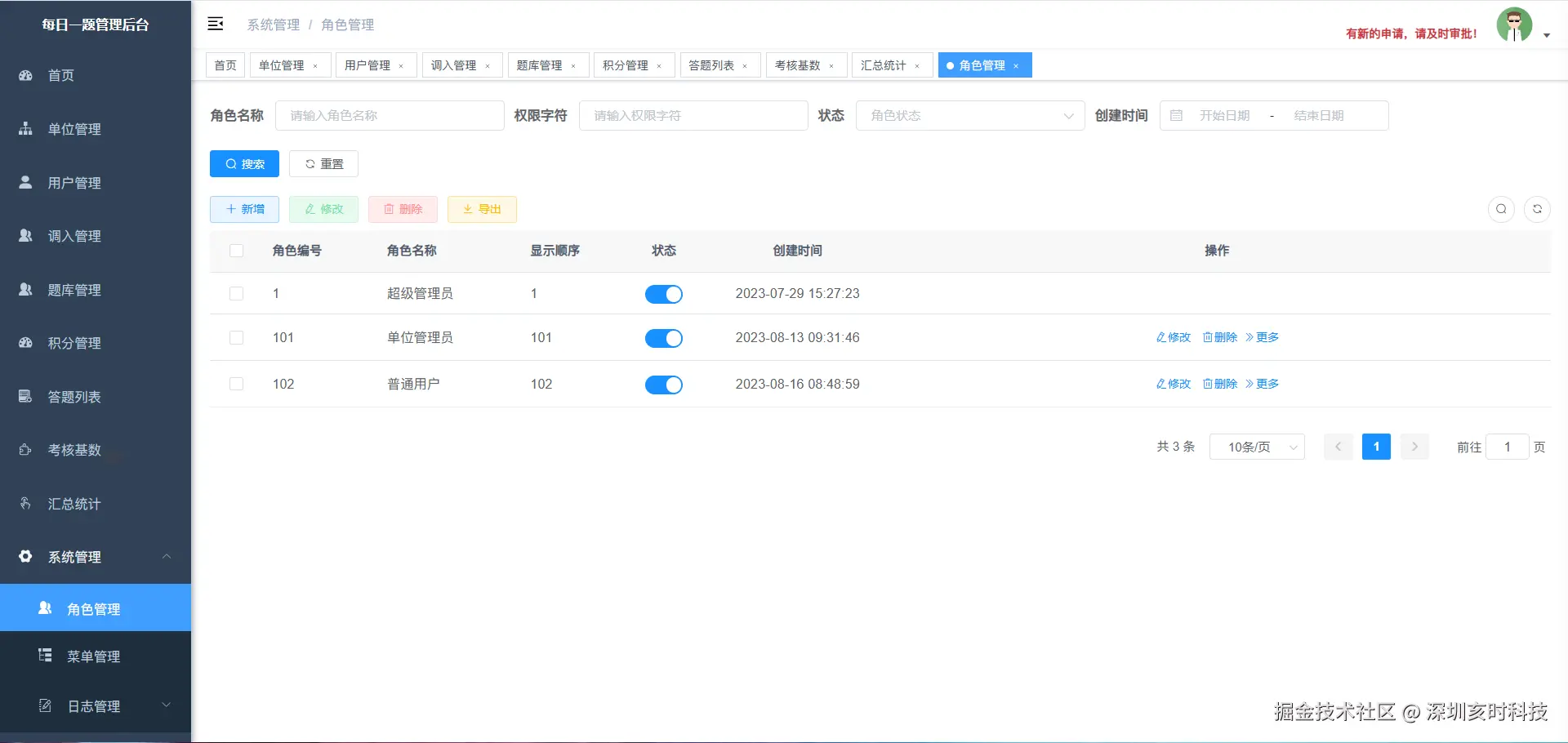
Task: Toggle status switch for 单位管理员
Action: pos(664,338)
